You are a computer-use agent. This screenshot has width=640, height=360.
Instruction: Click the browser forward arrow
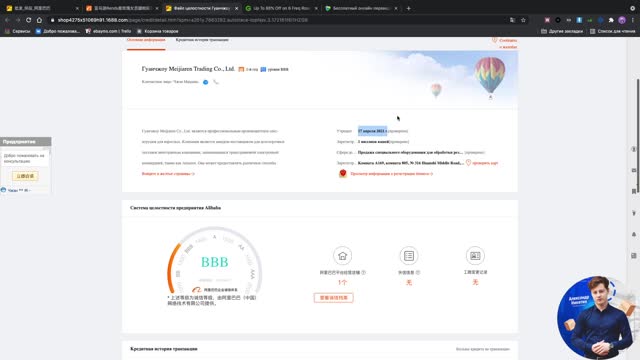click(x=18, y=20)
